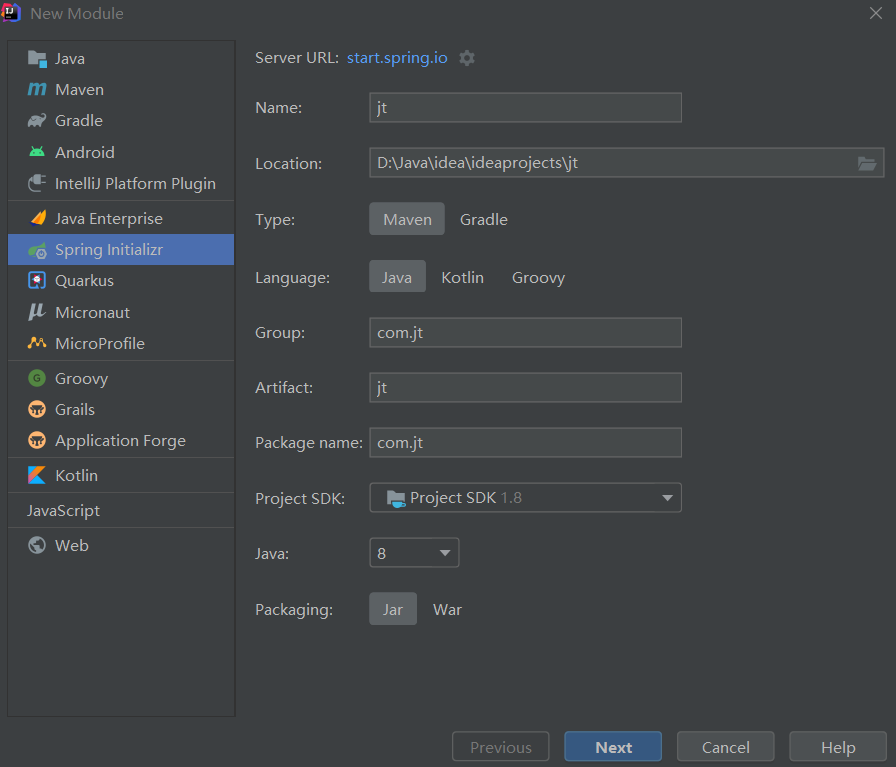Click the Package name field

pyautogui.click(x=525, y=442)
